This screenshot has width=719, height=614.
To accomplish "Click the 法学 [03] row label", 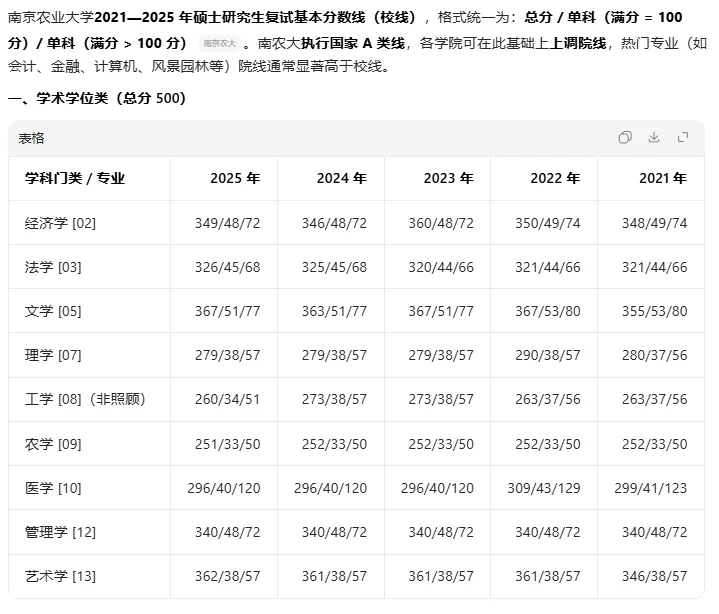I will (x=53, y=267).
